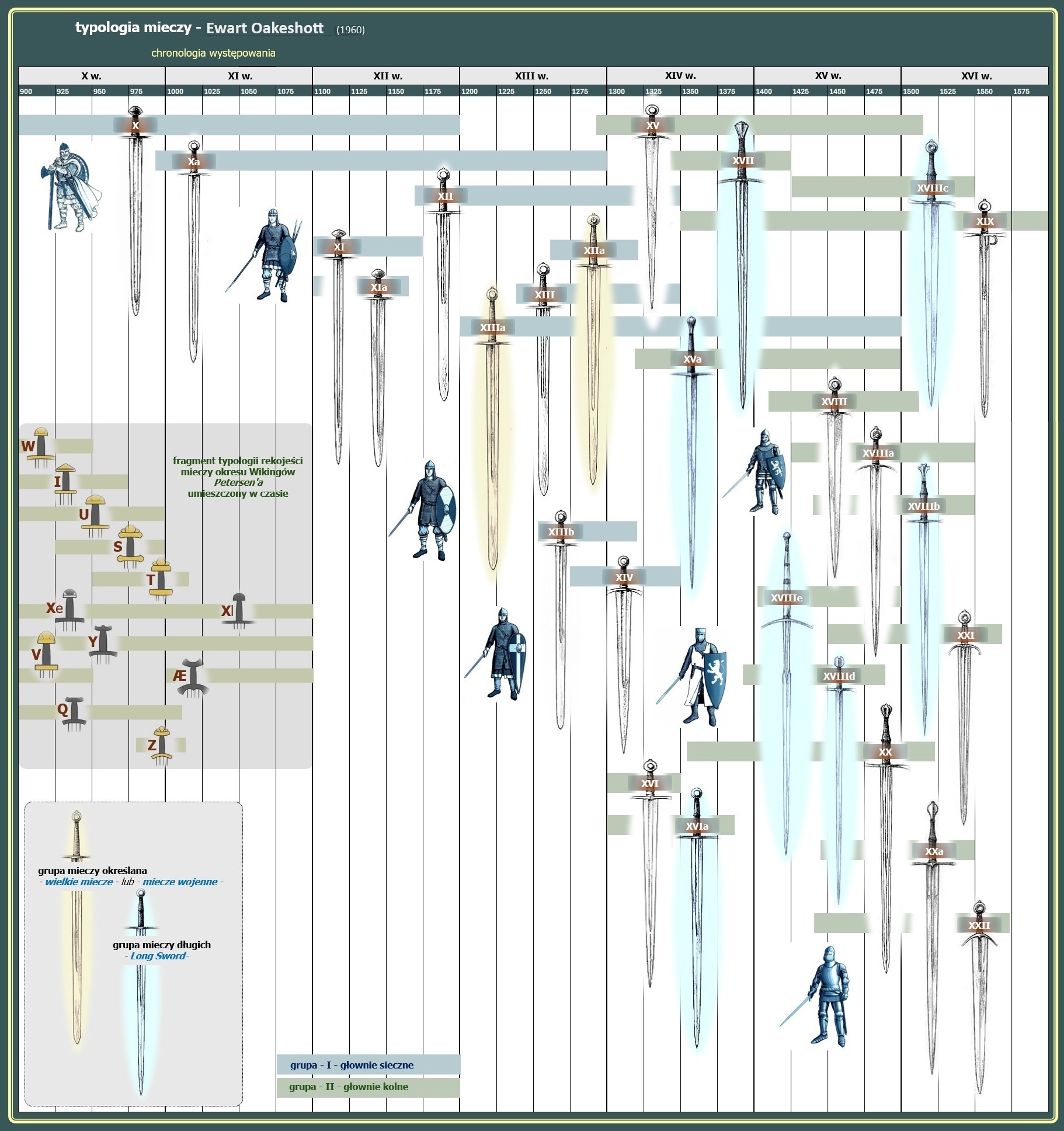
Task: Click the XIIIa sword type label
Action: tap(492, 328)
